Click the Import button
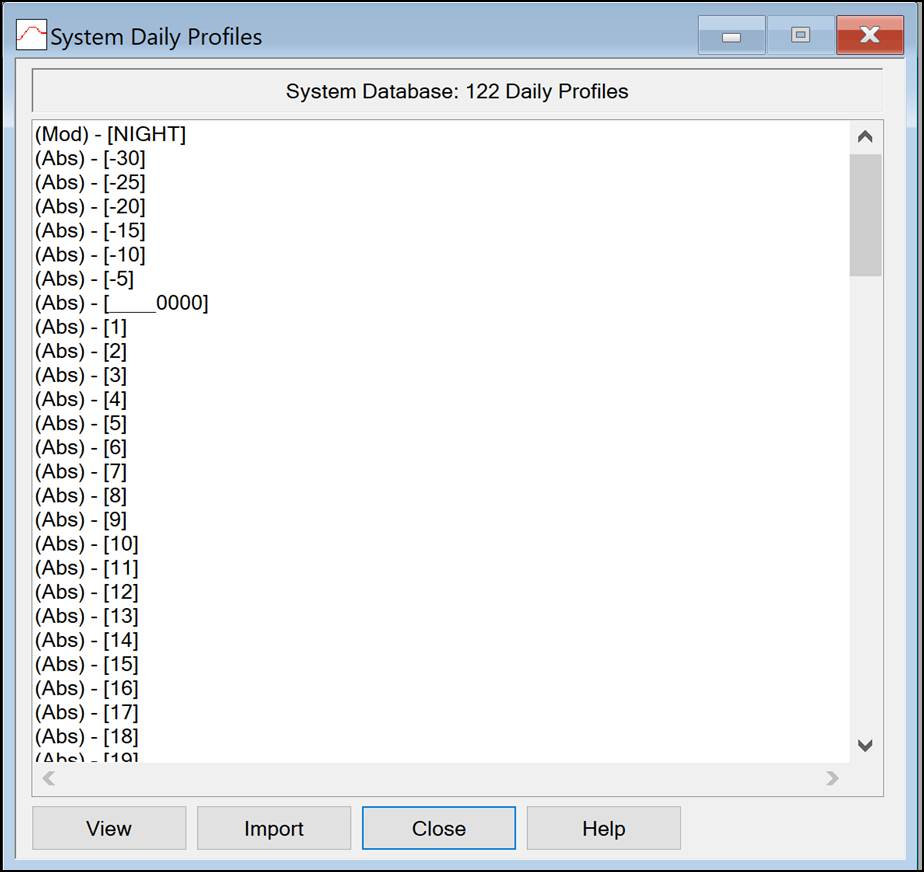Screen dimensions: 924x872 (274, 828)
